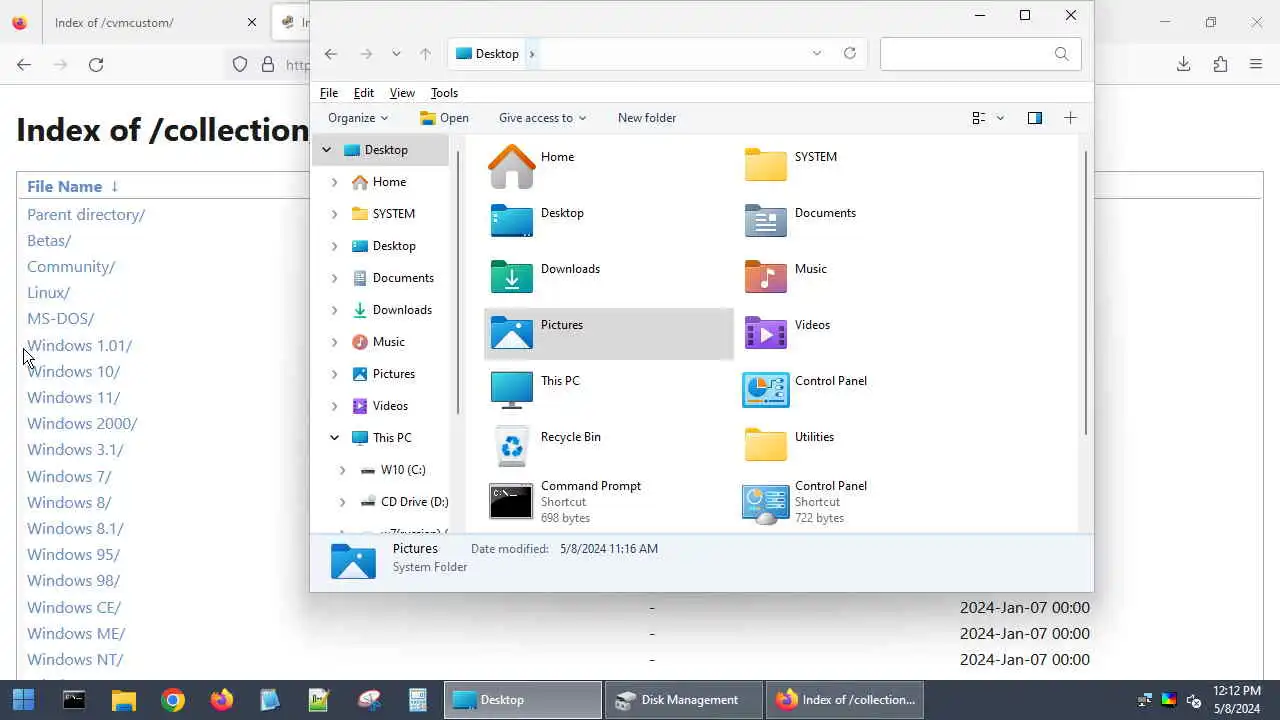Expand the Home node in navigation tree

click(334, 182)
